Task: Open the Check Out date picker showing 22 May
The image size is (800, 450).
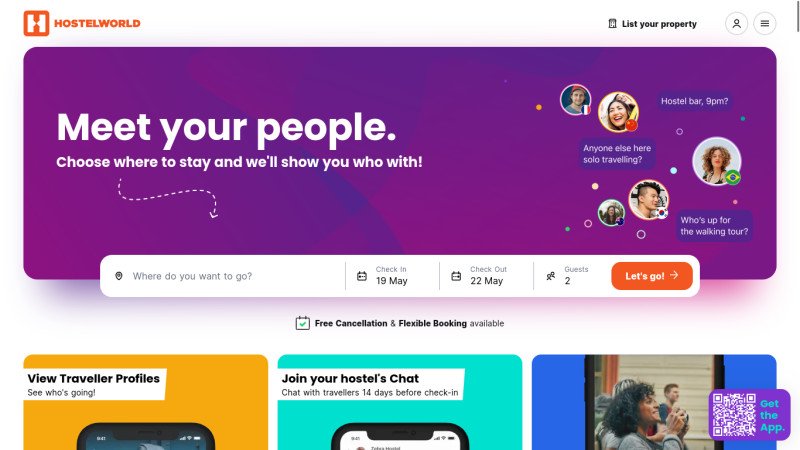Action: click(486, 276)
